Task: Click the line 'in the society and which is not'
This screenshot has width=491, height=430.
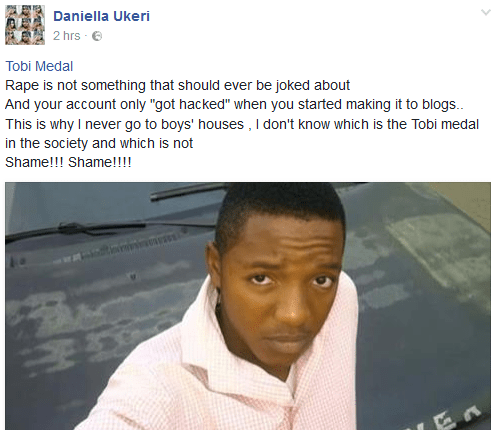Action: click(99, 143)
